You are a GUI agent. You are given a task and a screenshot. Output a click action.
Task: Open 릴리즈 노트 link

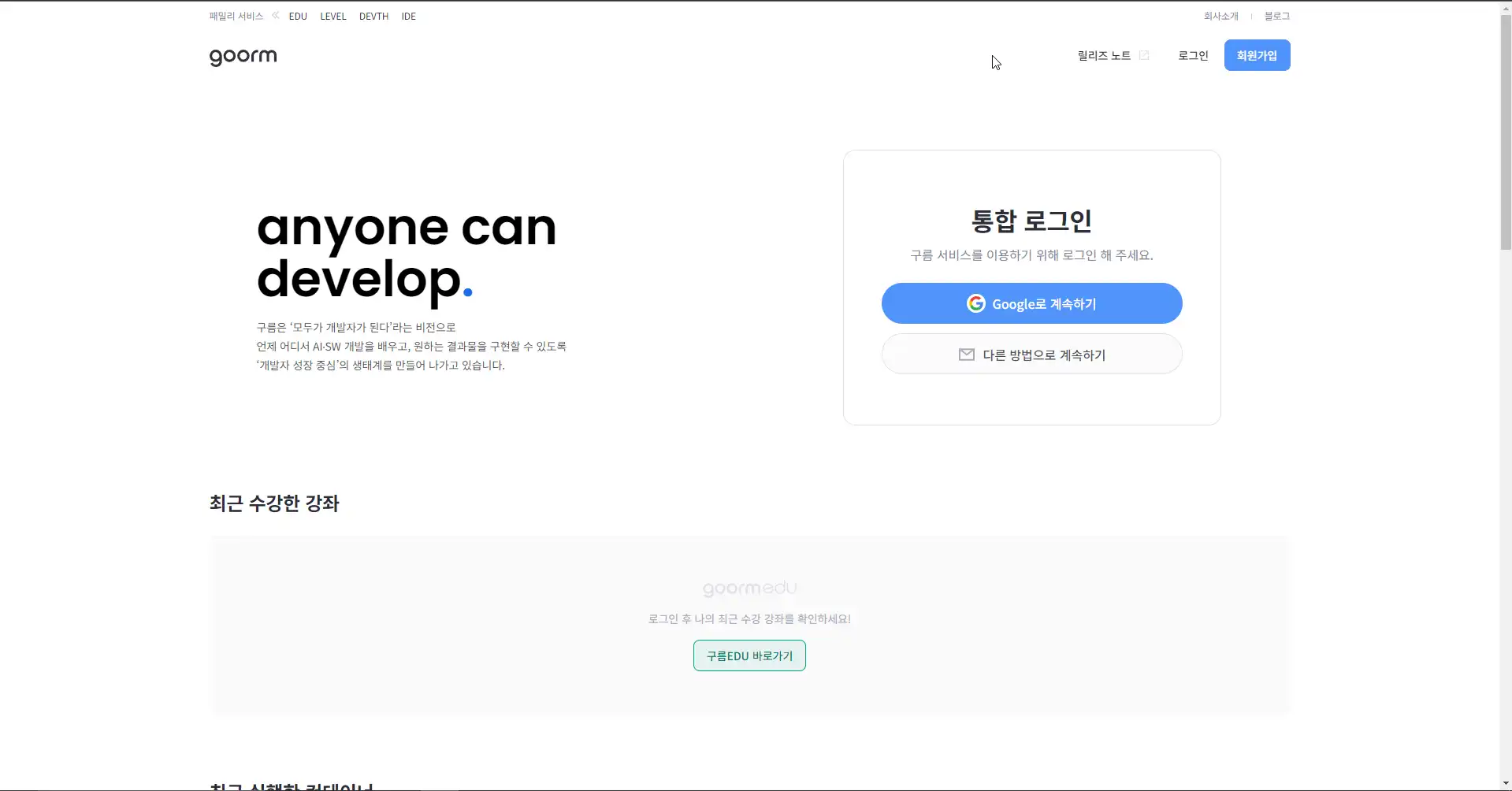[x=1104, y=55]
